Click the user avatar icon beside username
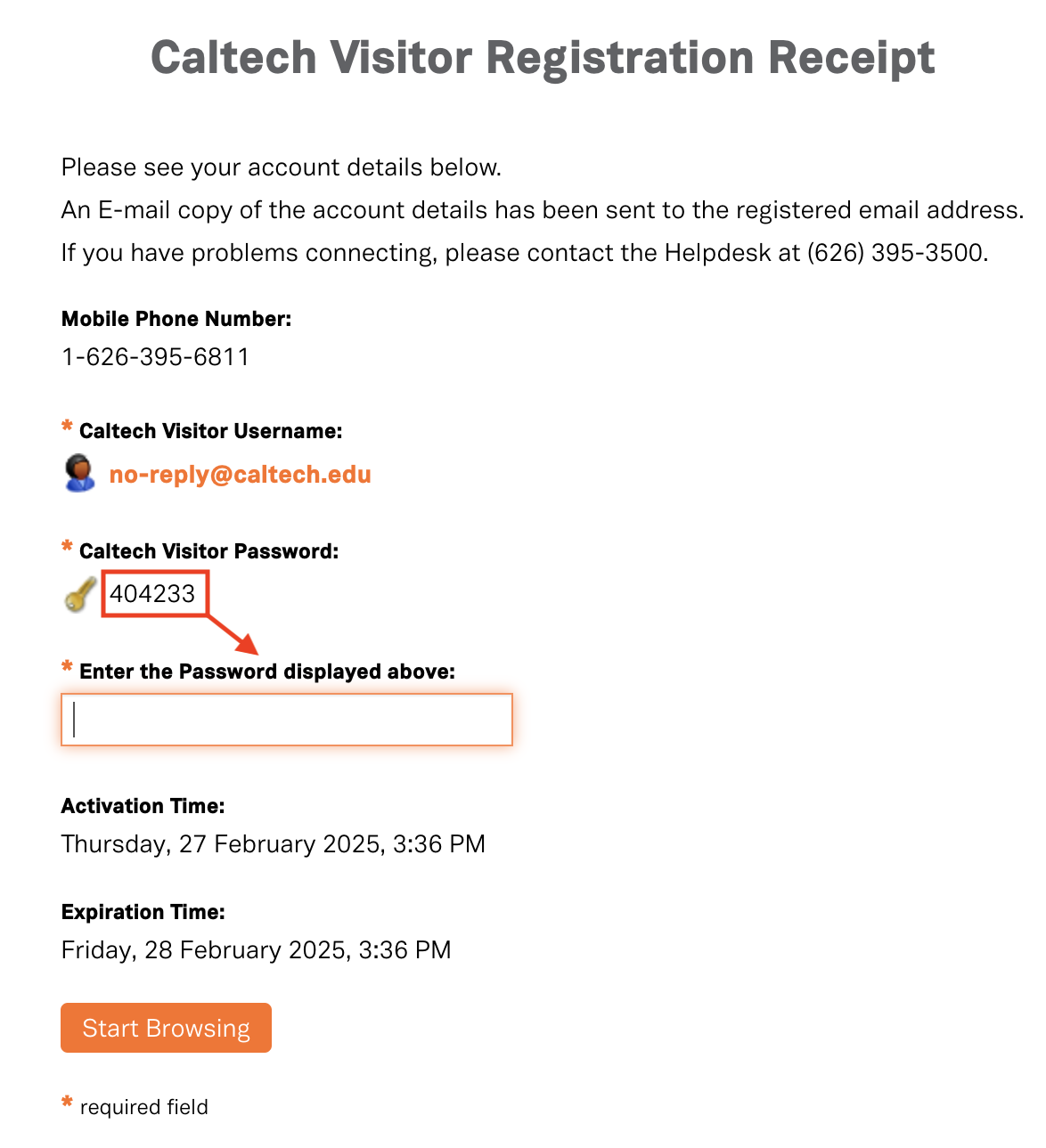 tap(80, 473)
